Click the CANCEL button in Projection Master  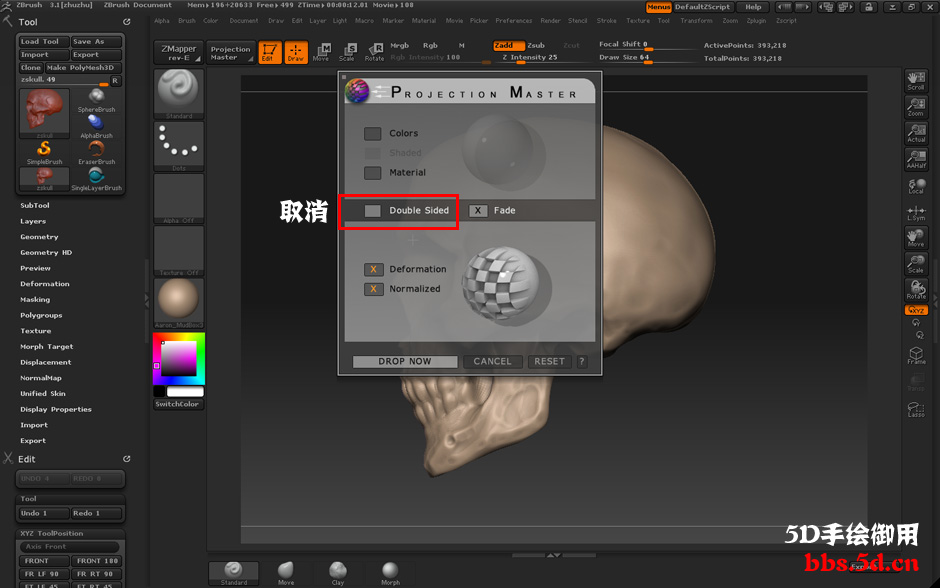492,361
